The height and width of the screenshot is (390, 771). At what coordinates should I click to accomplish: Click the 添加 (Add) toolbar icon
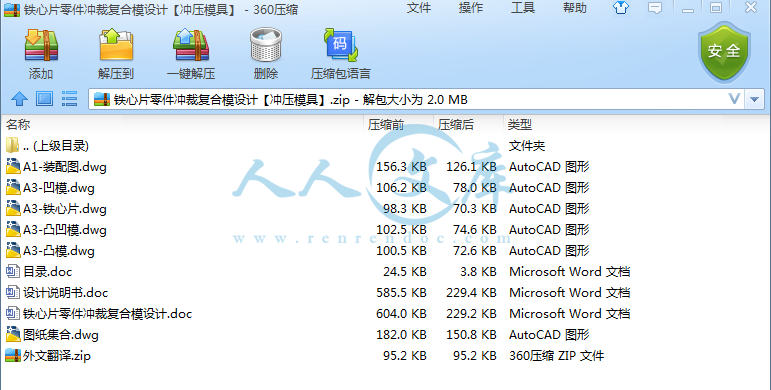pos(41,46)
